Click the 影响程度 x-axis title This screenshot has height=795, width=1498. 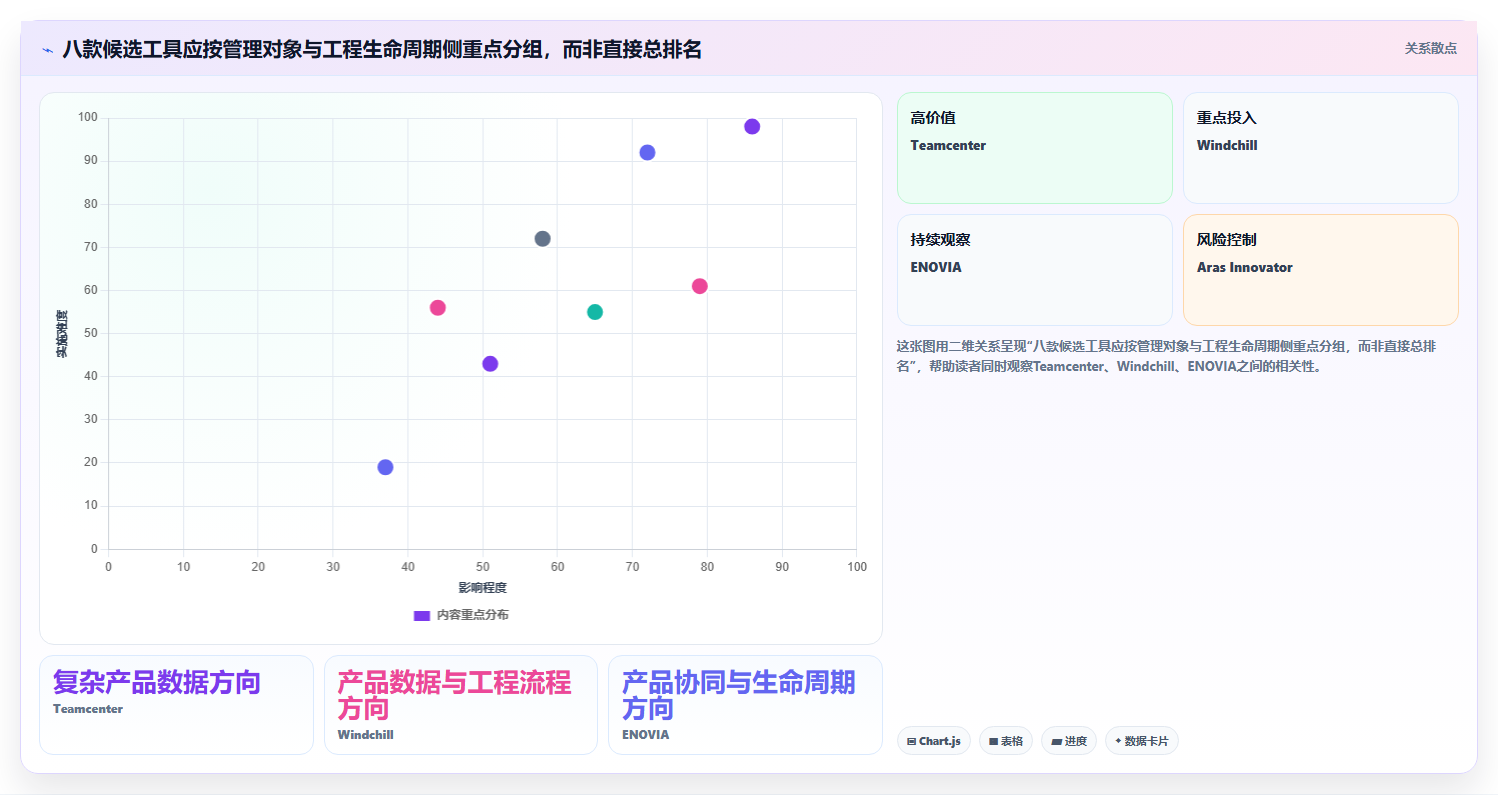pyautogui.click(x=483, y=588)
